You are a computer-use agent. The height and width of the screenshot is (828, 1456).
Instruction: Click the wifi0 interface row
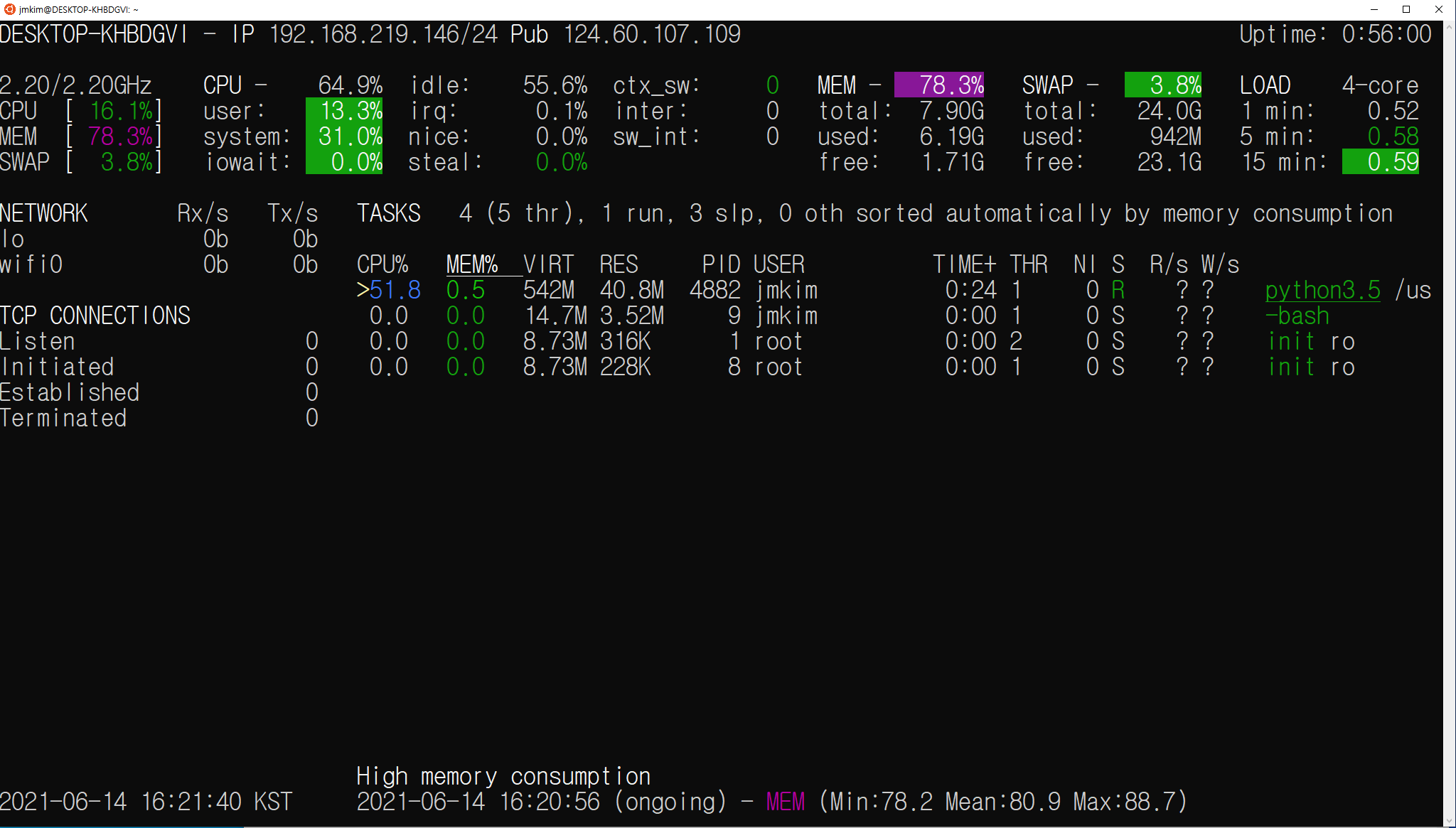point(32,264)
